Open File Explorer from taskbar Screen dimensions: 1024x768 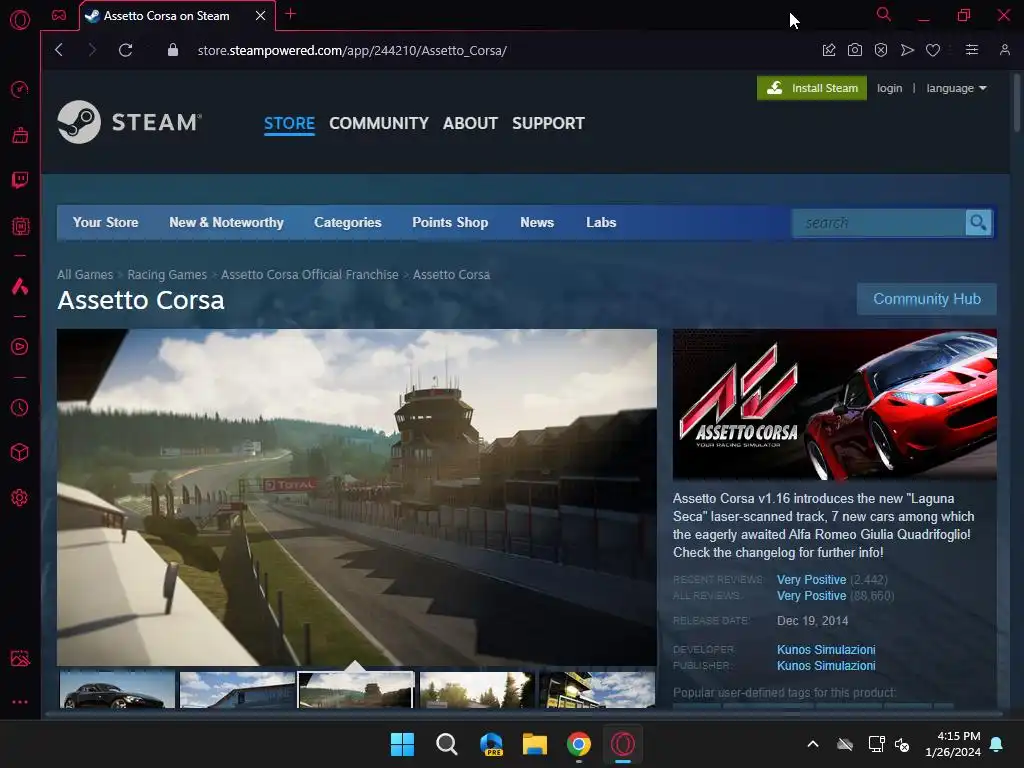pos(535,744)
